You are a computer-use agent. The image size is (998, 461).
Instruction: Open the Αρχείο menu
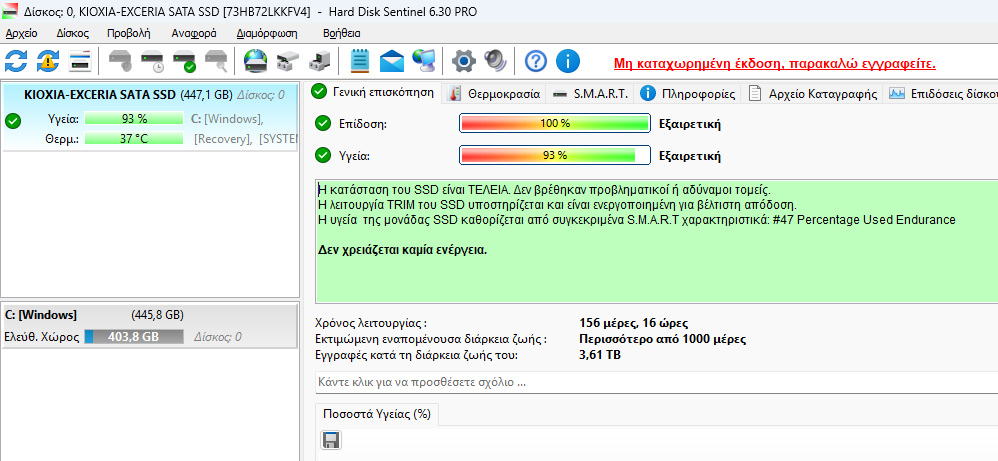(21, 34)
